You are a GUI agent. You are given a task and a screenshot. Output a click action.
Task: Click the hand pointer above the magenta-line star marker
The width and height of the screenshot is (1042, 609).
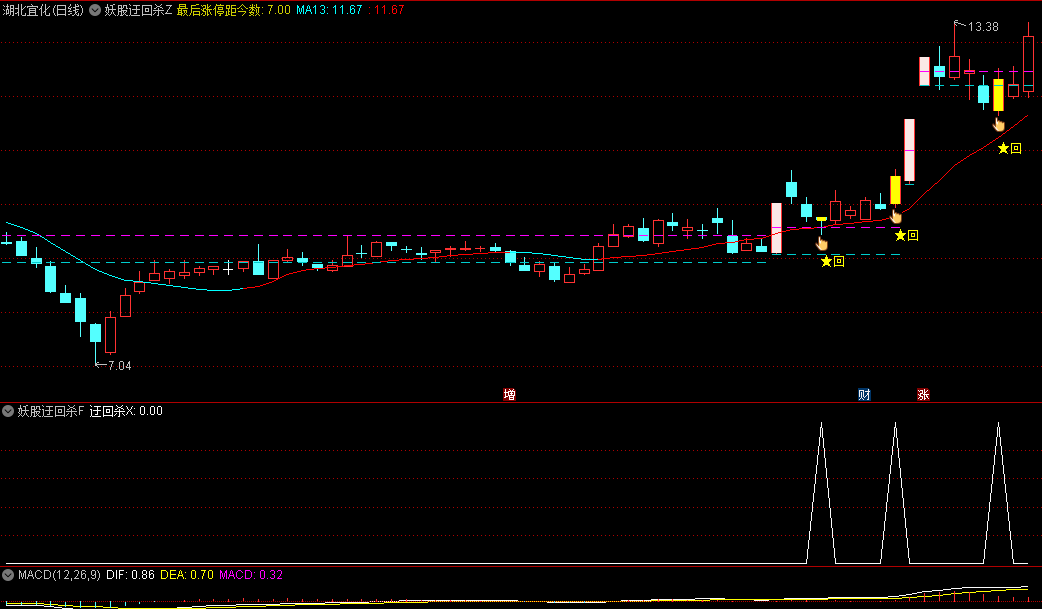click(896, 216)
